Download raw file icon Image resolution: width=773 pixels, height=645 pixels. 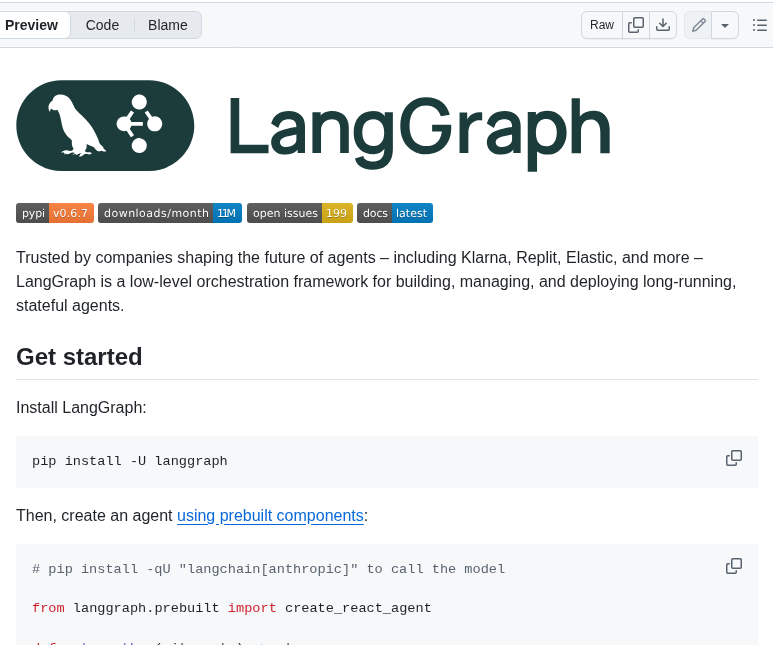(x=663, y=25)
